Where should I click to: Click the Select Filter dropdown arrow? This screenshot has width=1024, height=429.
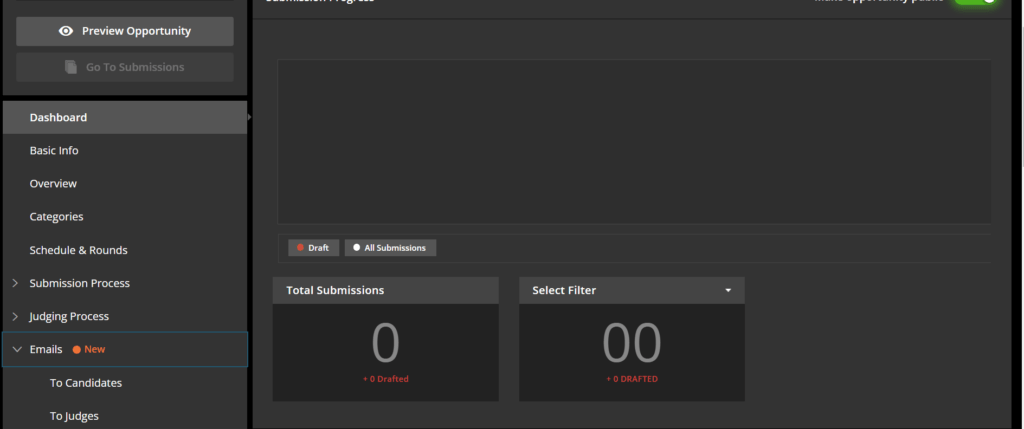(728, 291)
